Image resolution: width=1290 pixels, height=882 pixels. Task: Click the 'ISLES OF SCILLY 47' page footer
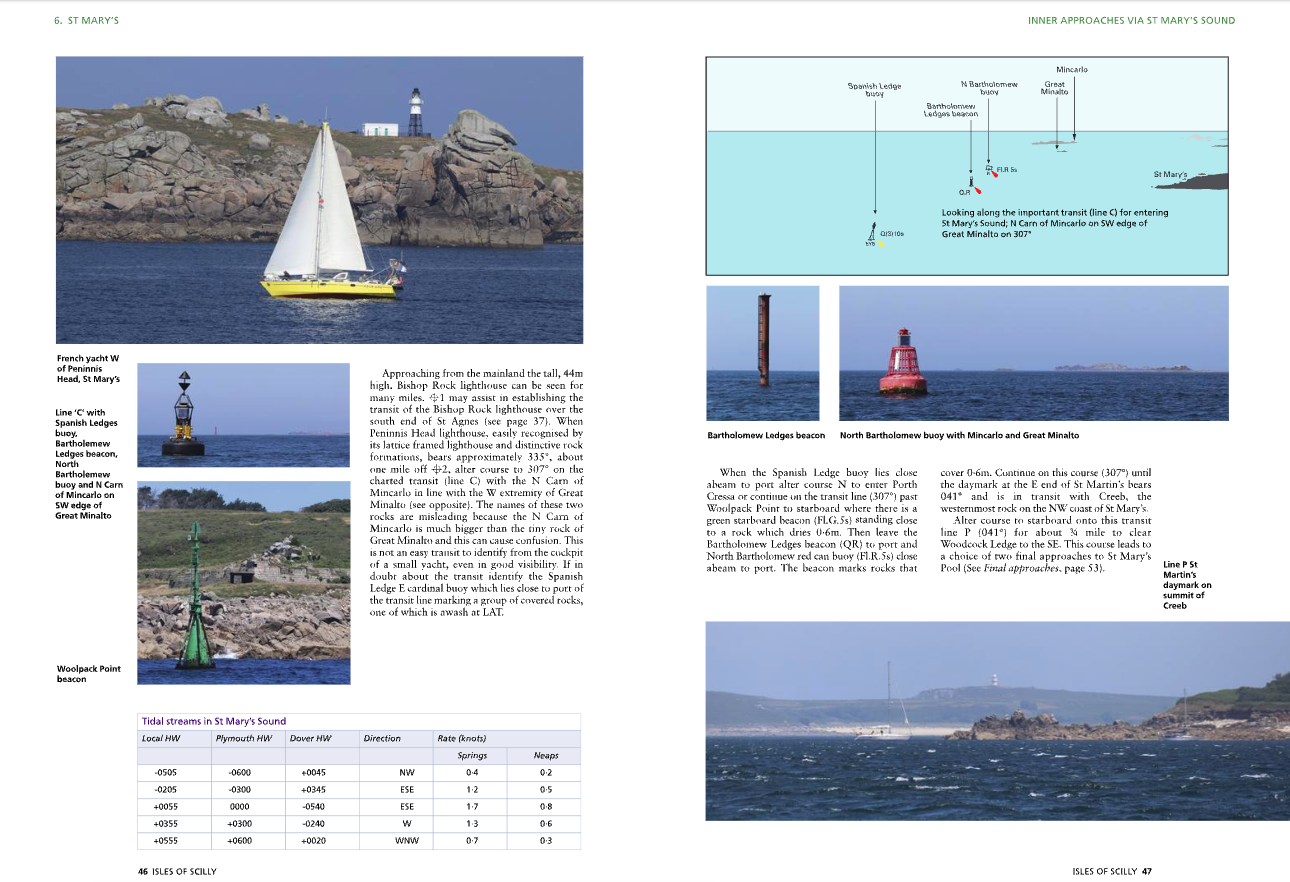[x=1111, y=871]
